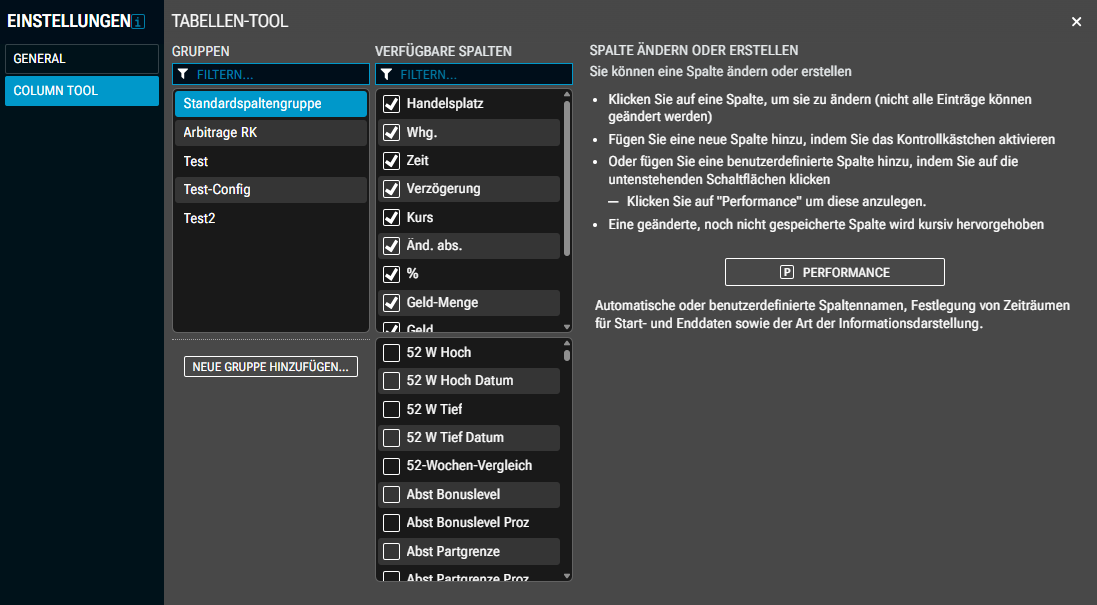1097x605 pixels.
Task: Check the Abst Bonuslevel box
Action: pos(392,494)
